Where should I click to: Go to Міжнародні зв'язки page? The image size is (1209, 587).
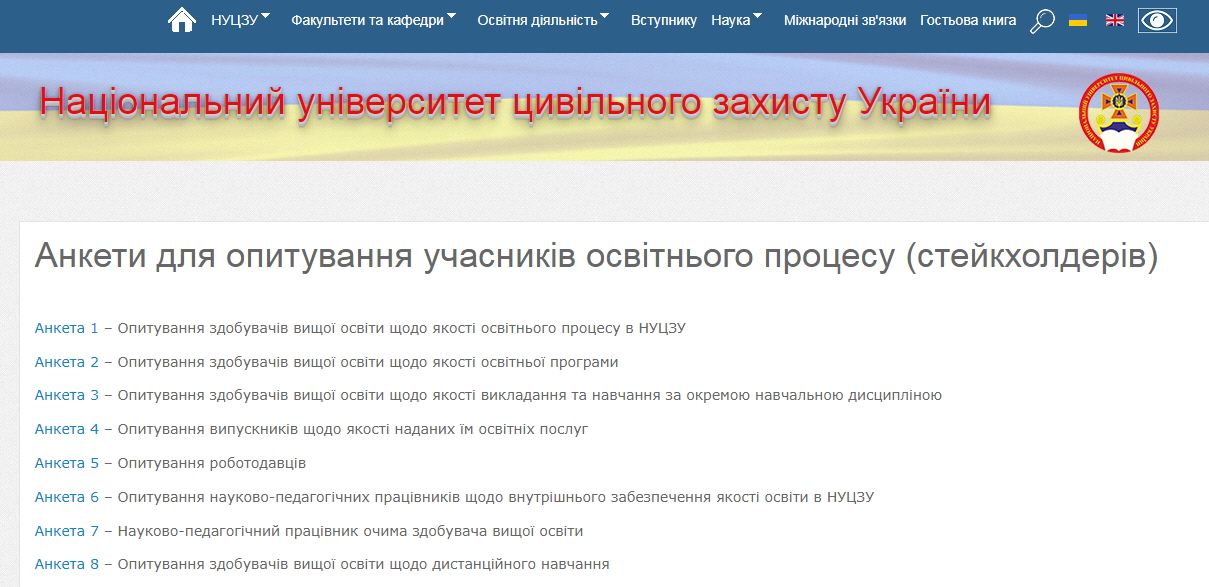(x=844, y=20)
